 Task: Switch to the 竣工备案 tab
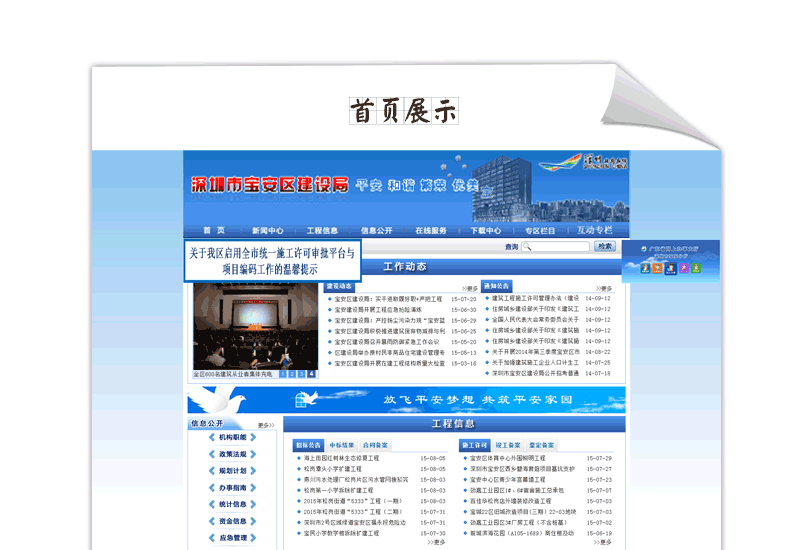508,445
